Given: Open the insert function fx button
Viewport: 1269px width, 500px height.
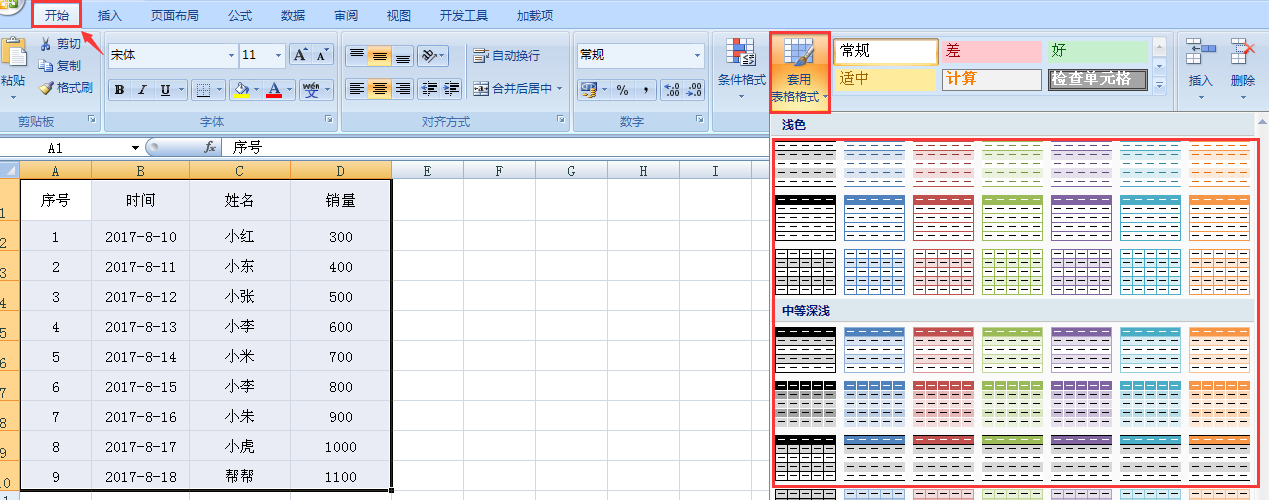Looking at the screenshot, I should click(210, 147).
